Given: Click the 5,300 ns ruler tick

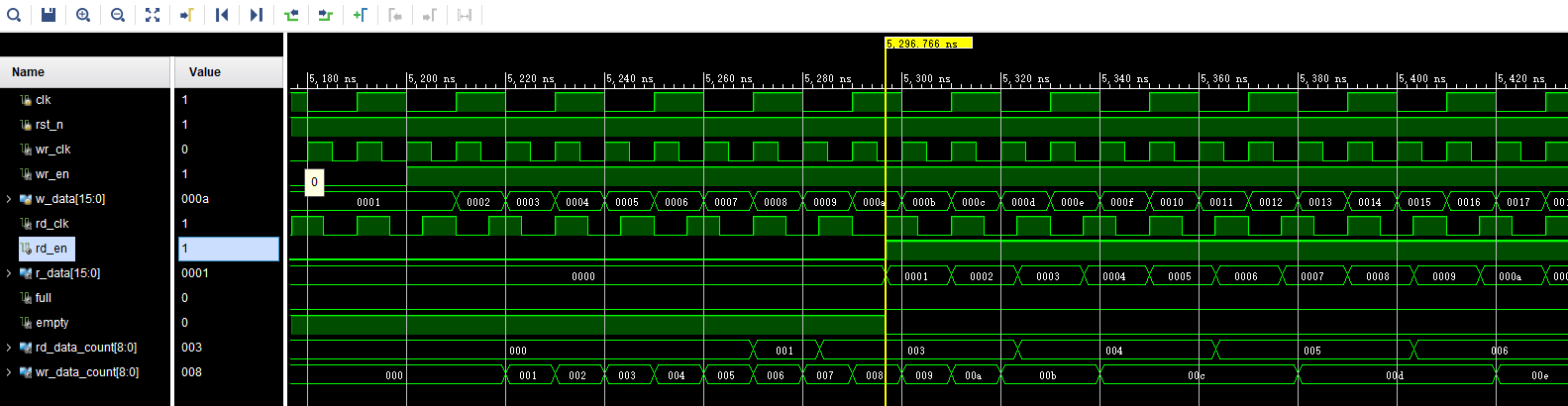Looking at the screenshot, I should 925,78.
